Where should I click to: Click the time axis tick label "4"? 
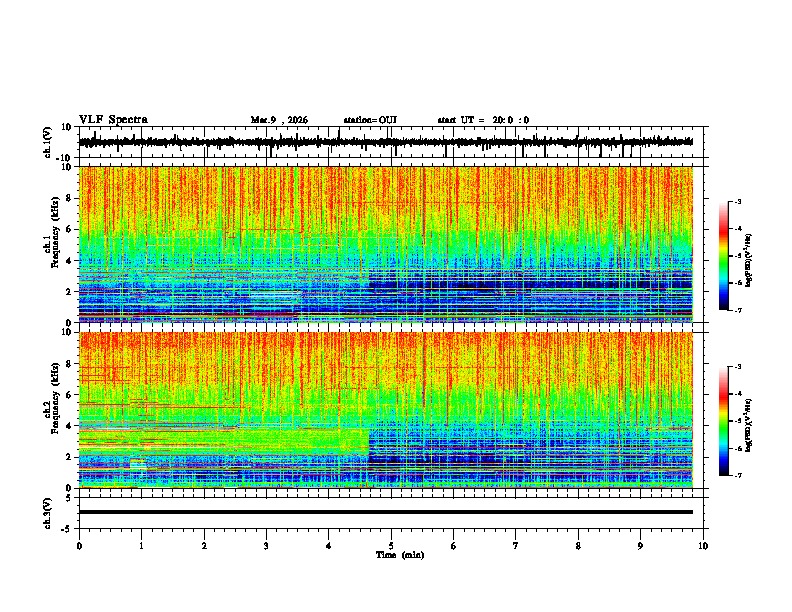(329, 546)
